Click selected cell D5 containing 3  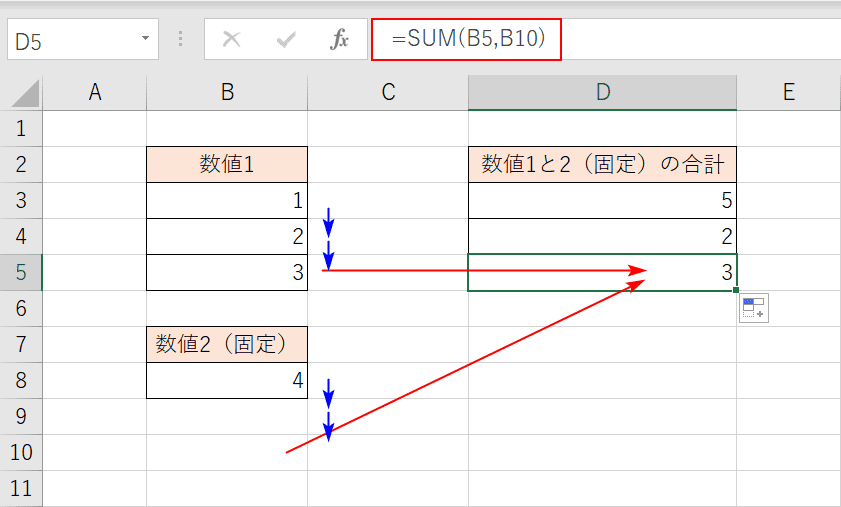click(602, 272)
